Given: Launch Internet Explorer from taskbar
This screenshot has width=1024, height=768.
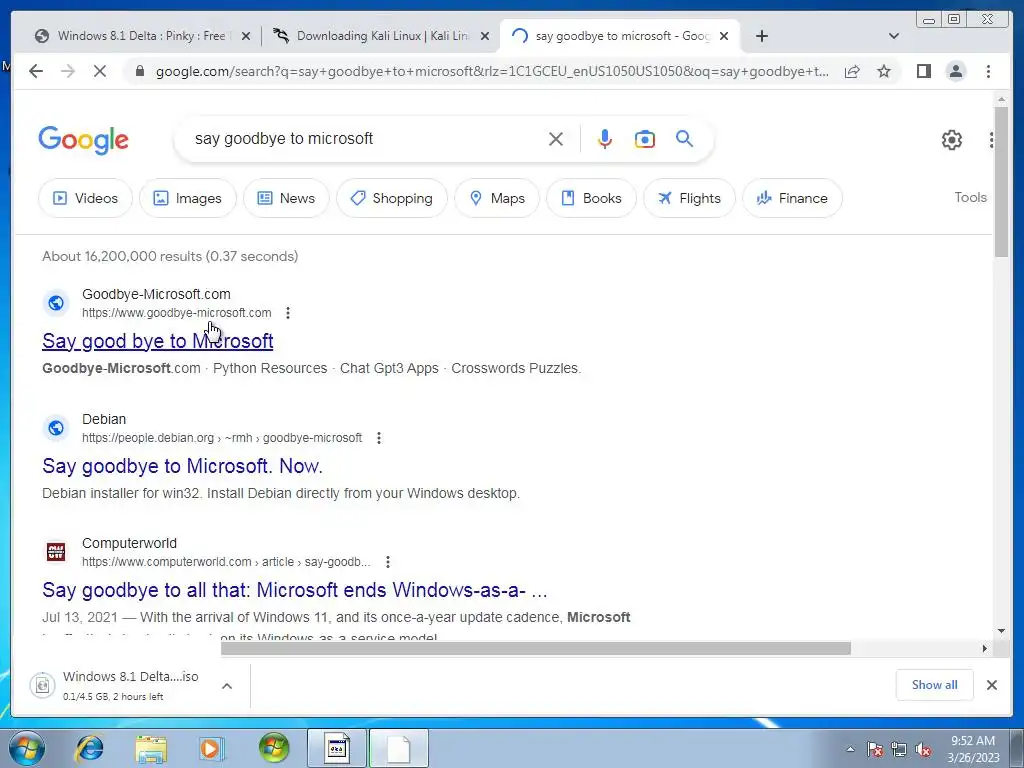Looking at the screenshot, I should [x=89, y=748].
